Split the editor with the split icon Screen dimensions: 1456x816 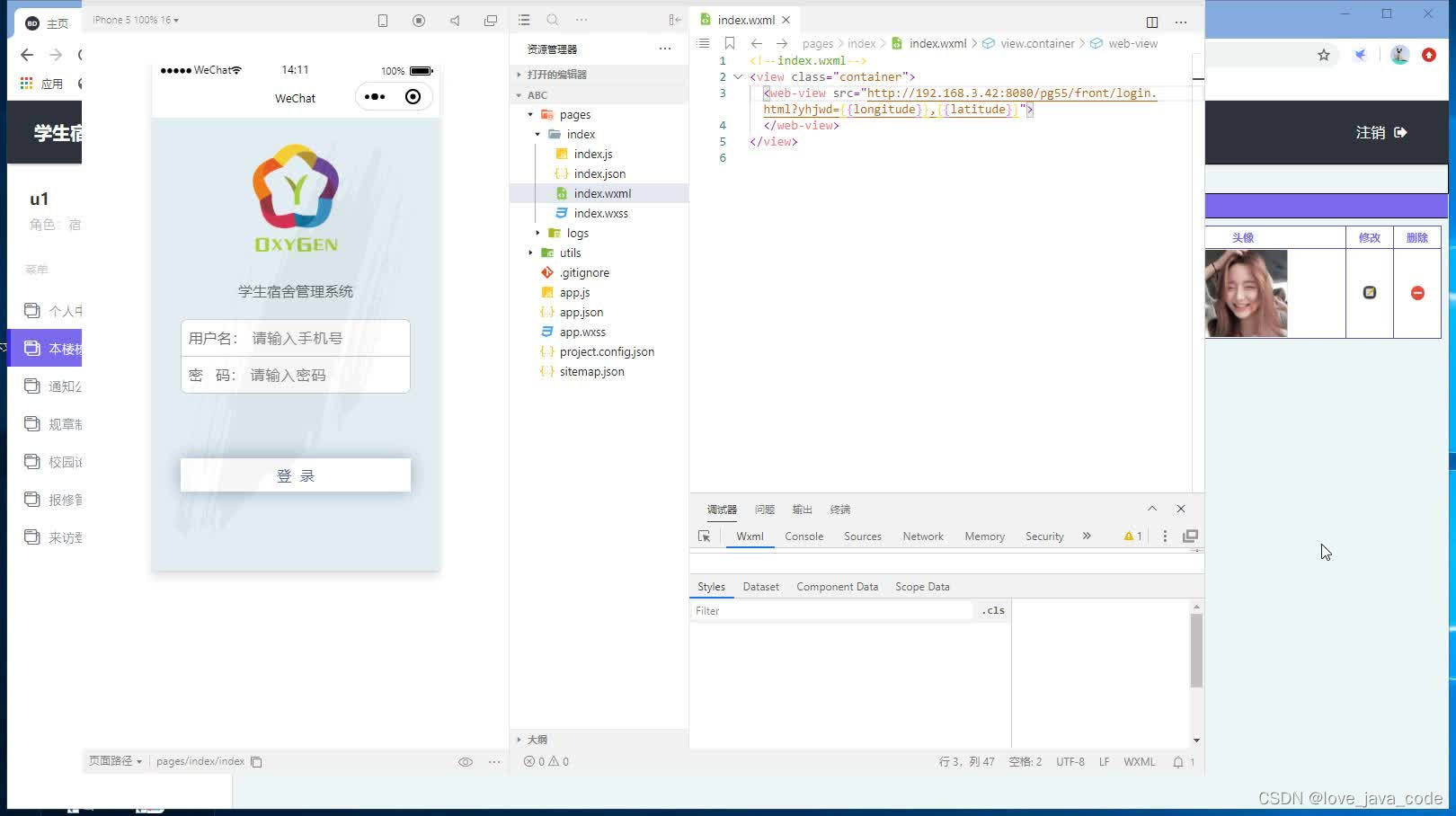[x=1152, y=22]
